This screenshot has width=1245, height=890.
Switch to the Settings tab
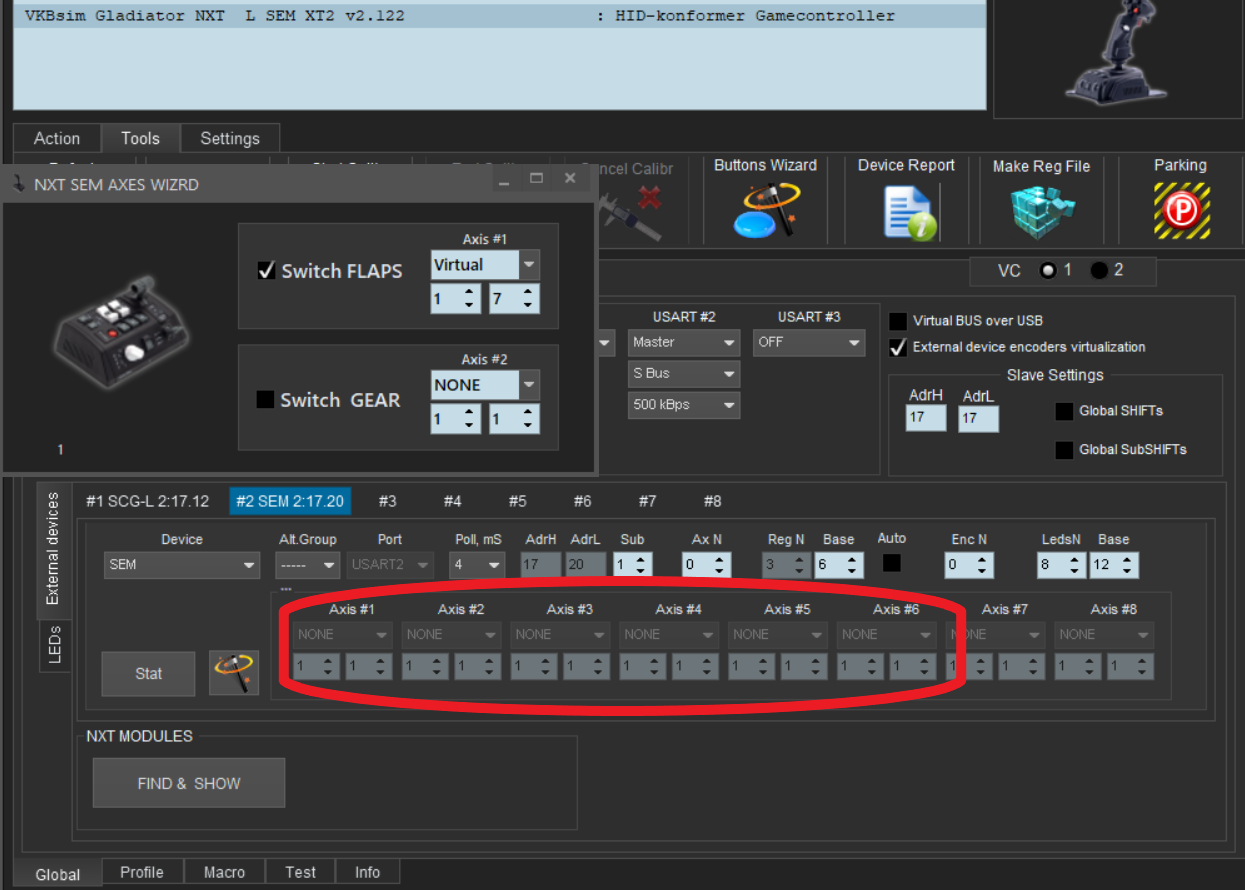pos(230,138)
